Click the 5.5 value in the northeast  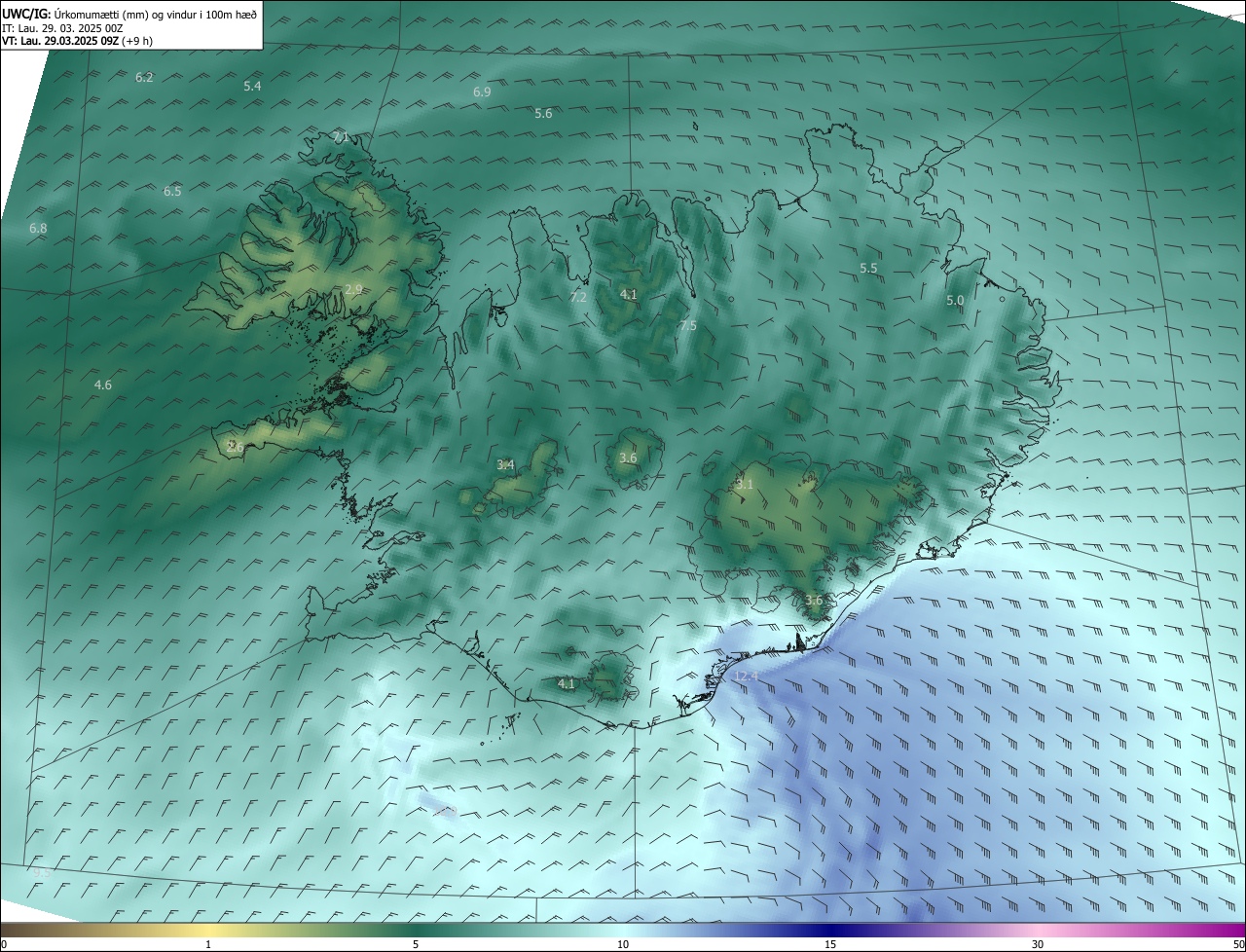coord(868,268)
